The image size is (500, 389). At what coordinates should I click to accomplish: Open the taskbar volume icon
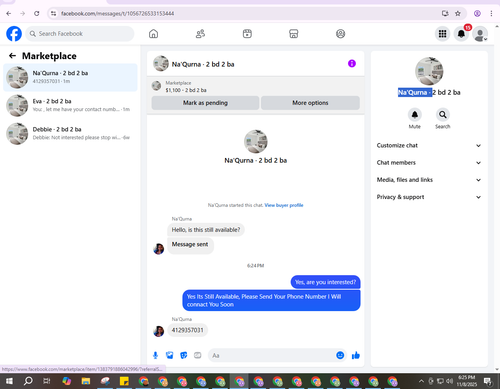coord(449,381)
